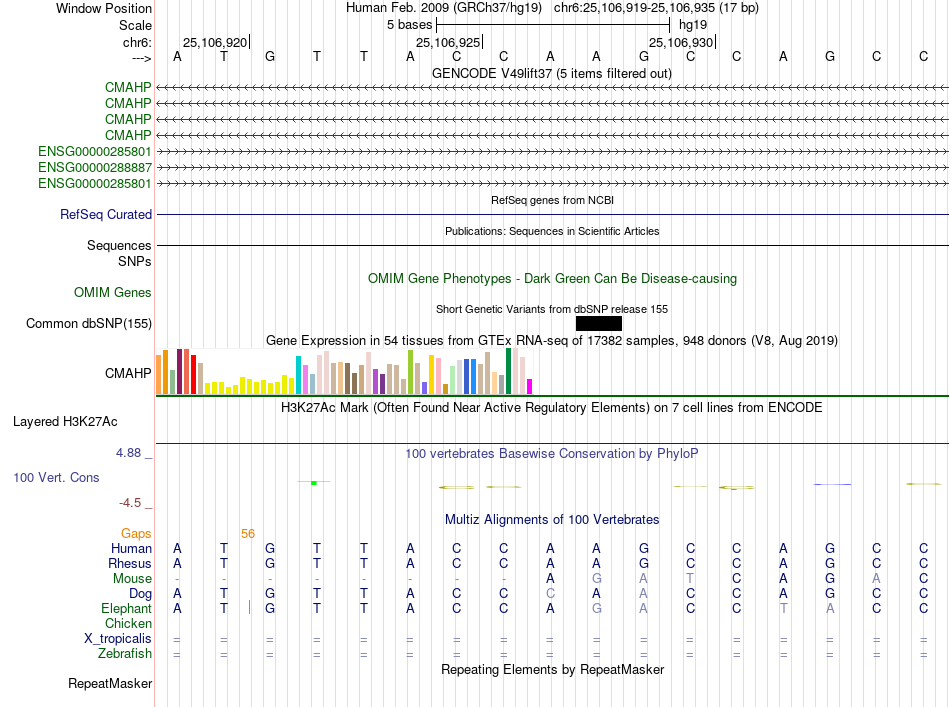
Task: Click the OMIM Genes label
Action: (112, 293)
